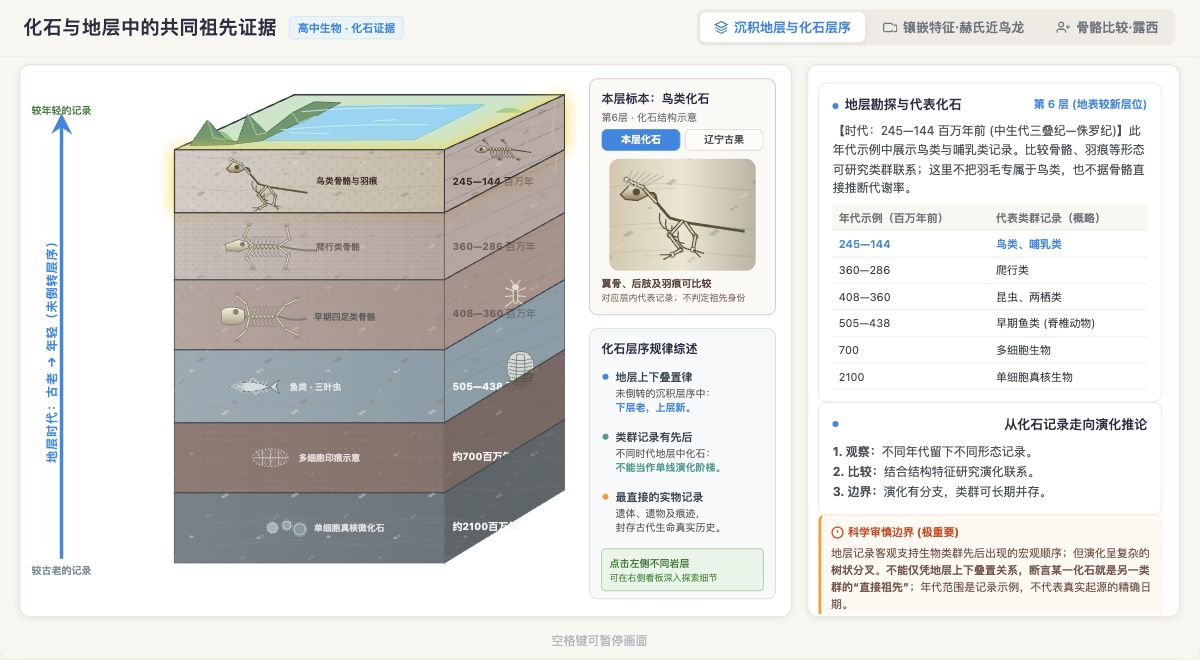Open the 沉积地层与化石层序 tab
The image size is (1200, 660).
[x=781, y=28]
